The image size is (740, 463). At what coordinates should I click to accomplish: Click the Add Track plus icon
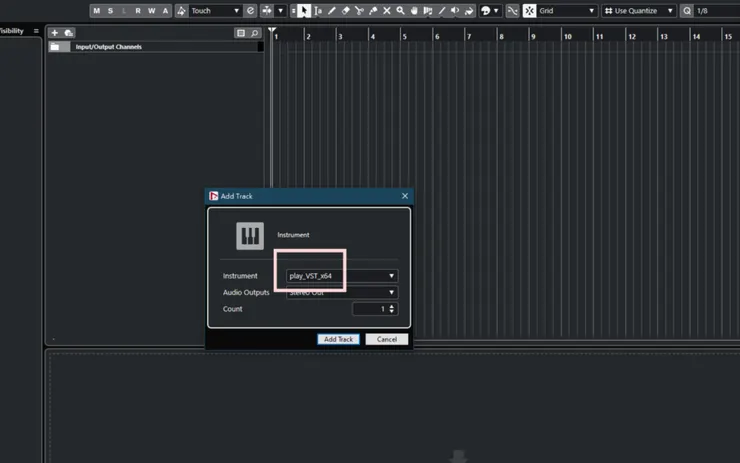tap(55, 33)
